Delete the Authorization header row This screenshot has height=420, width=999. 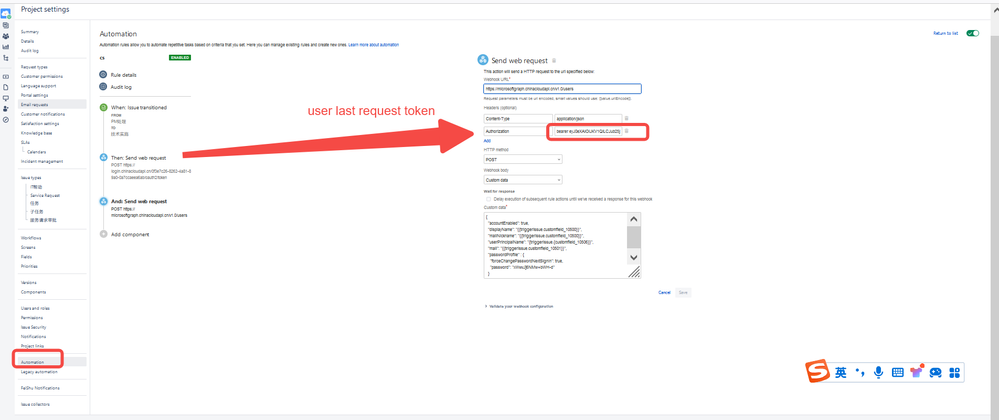click(626, 131)
